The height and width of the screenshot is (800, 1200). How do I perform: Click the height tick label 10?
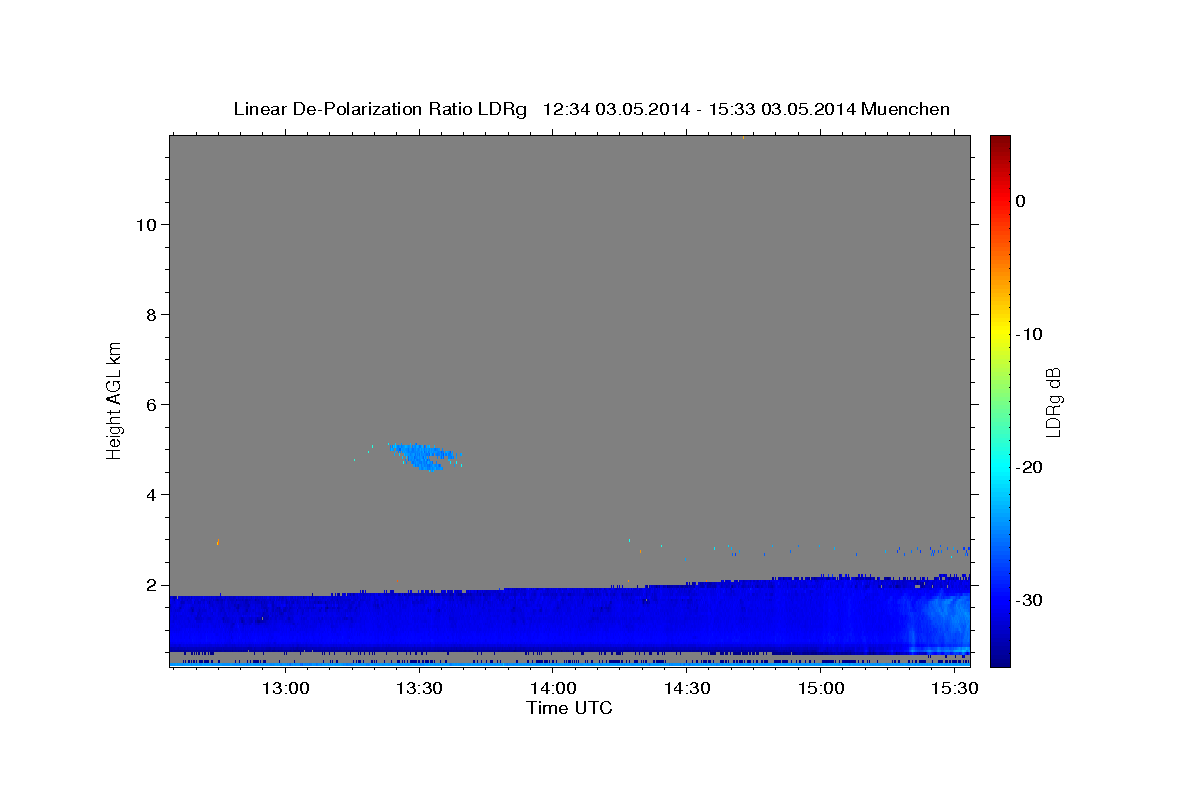click(145, 224)
